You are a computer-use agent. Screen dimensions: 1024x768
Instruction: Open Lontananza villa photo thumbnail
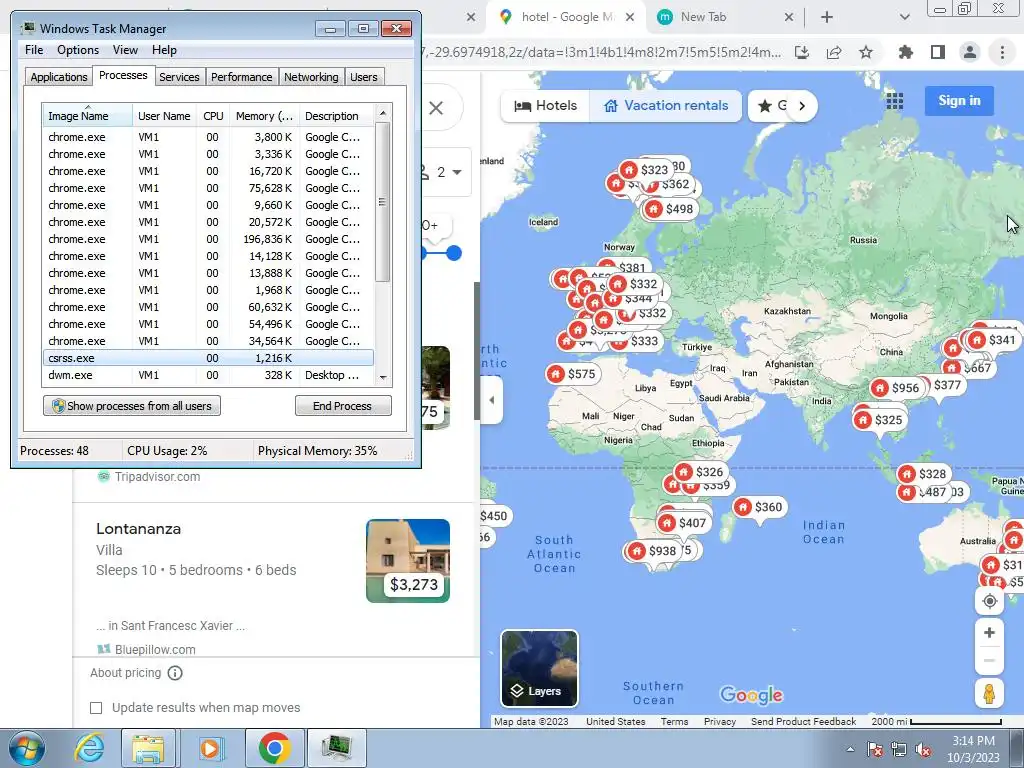pyautogui.click(x=408, y=560)
